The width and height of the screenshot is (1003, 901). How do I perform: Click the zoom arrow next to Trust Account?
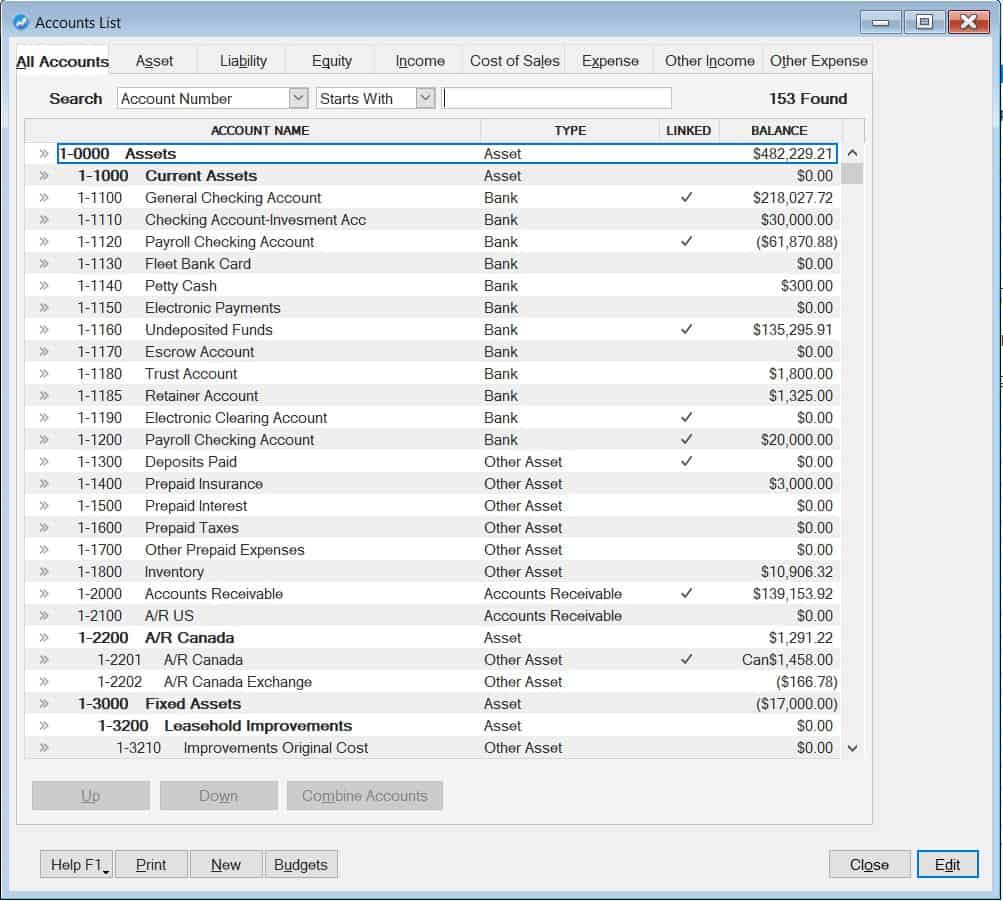[43, 373]
